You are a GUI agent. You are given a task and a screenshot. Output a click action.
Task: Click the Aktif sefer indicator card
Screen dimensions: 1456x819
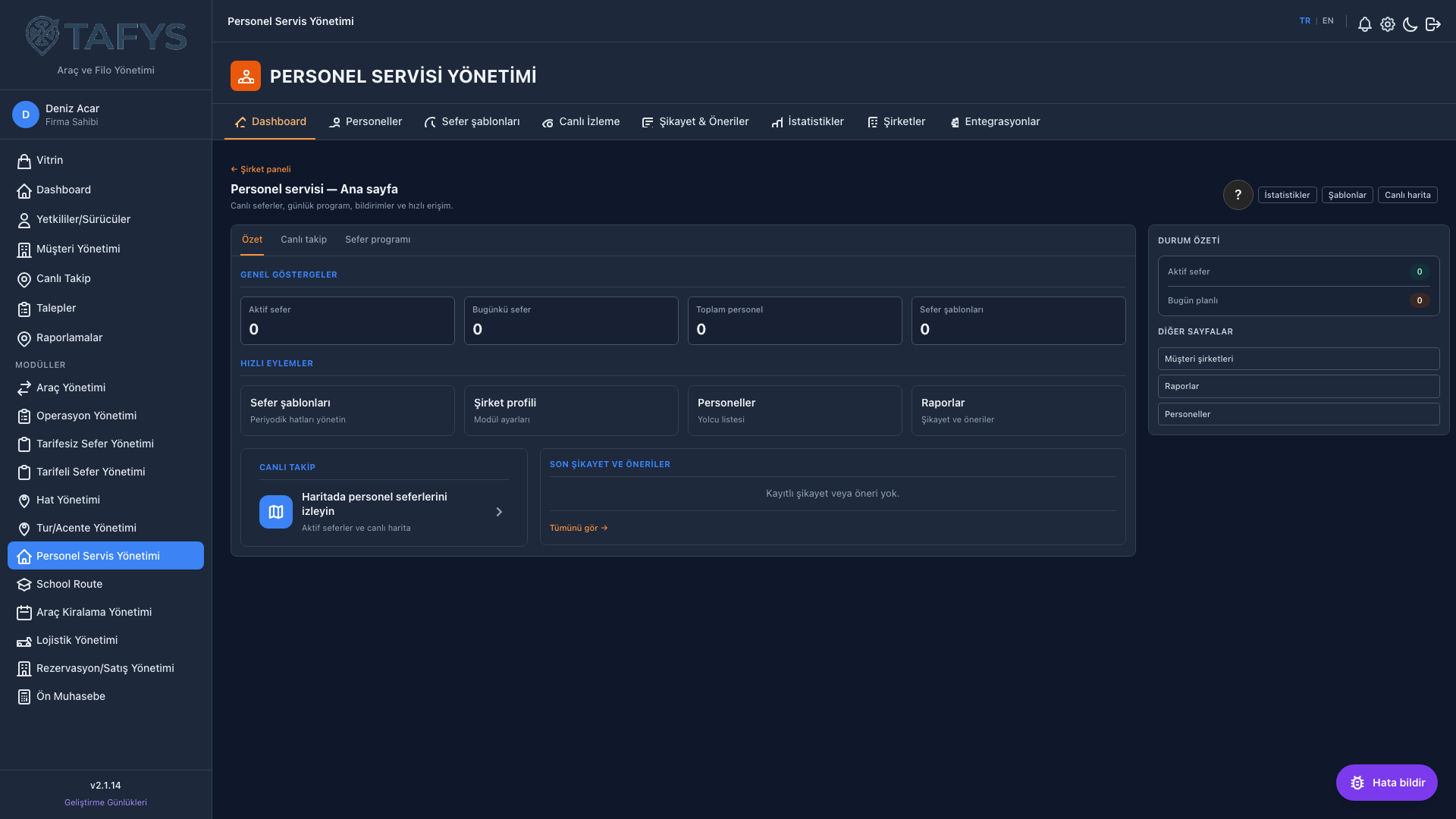click(x=347, y=321)
